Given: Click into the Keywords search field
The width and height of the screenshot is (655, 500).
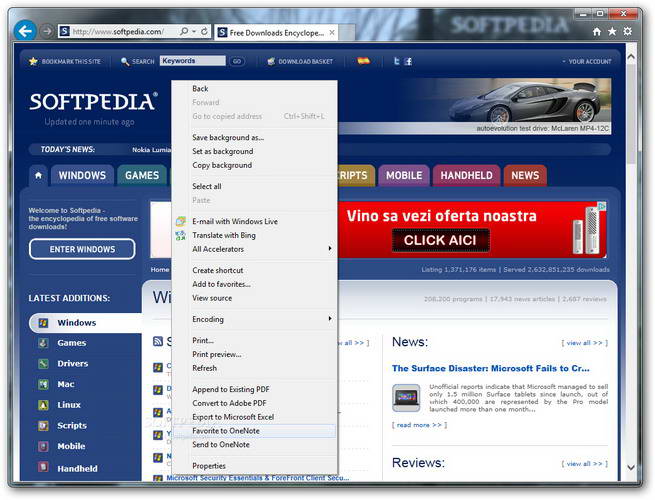Looking at the screenshot, I should point(193,61).
